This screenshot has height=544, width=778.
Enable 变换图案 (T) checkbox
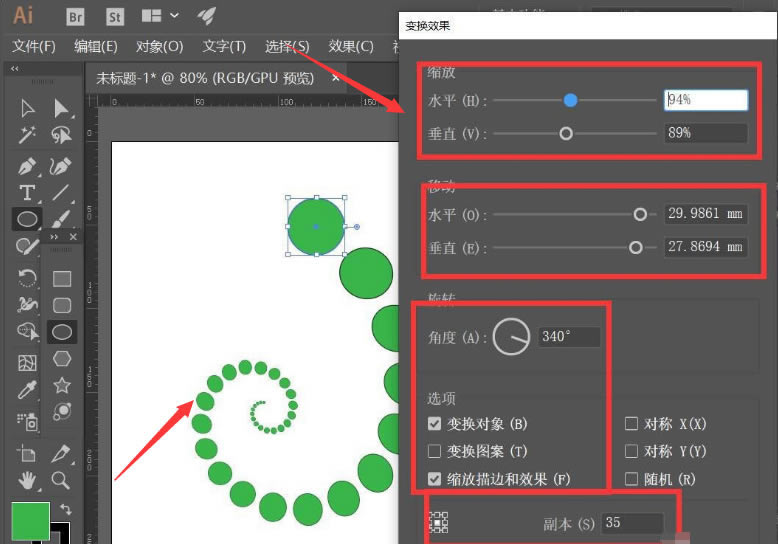[x=434, y=451]
